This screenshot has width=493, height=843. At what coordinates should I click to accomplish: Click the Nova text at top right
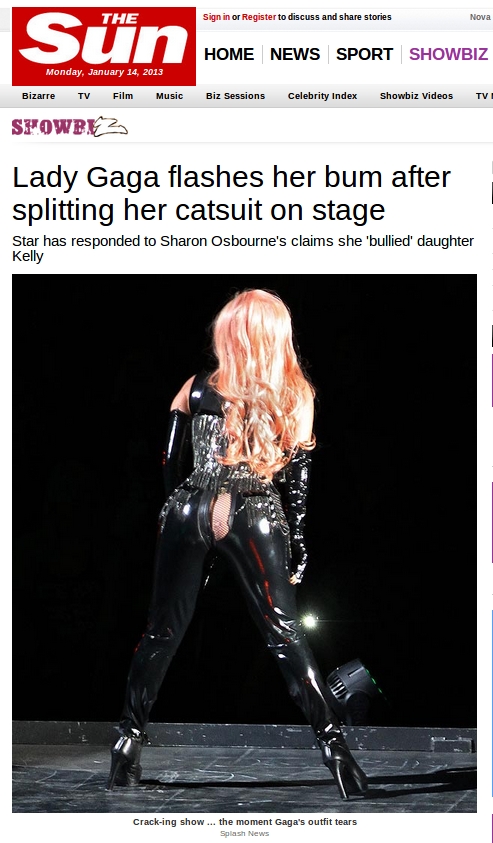click(x=480, y=17)
